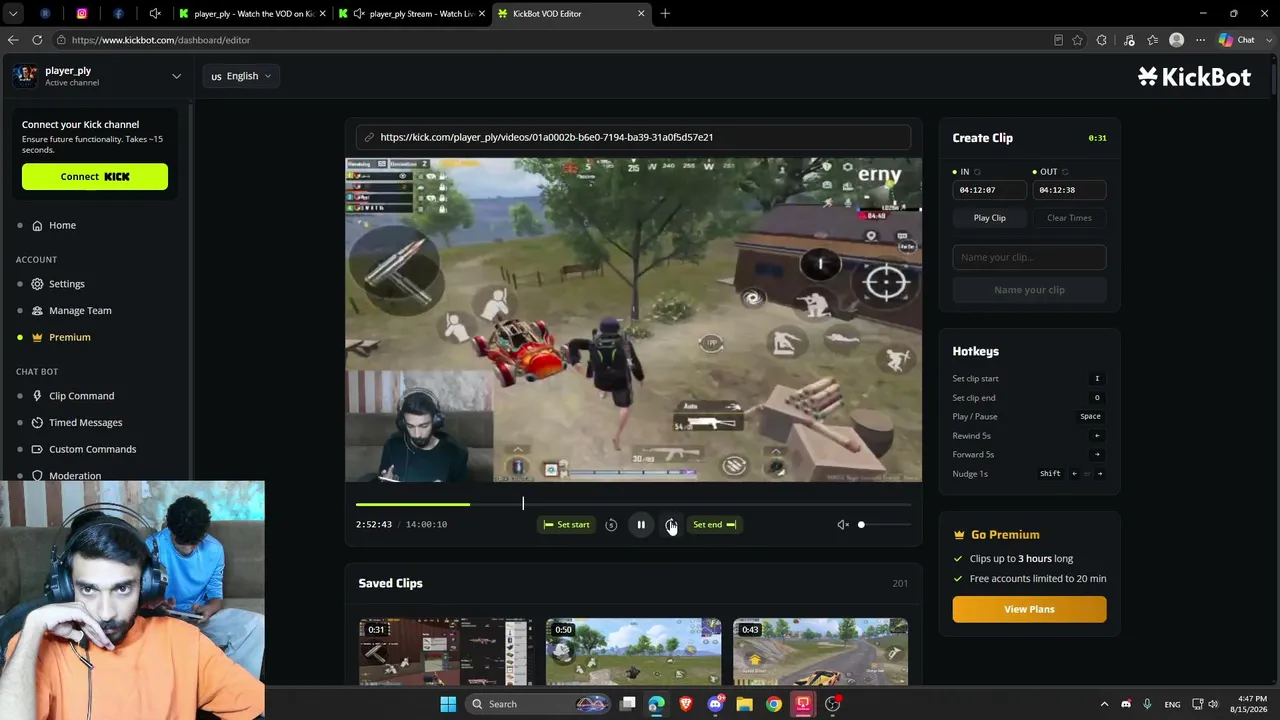Open Settings in the sidebar
Image resolution: width=1280 pixels, height=720 pixels.
pyautogui.click(x=67, y=284)
